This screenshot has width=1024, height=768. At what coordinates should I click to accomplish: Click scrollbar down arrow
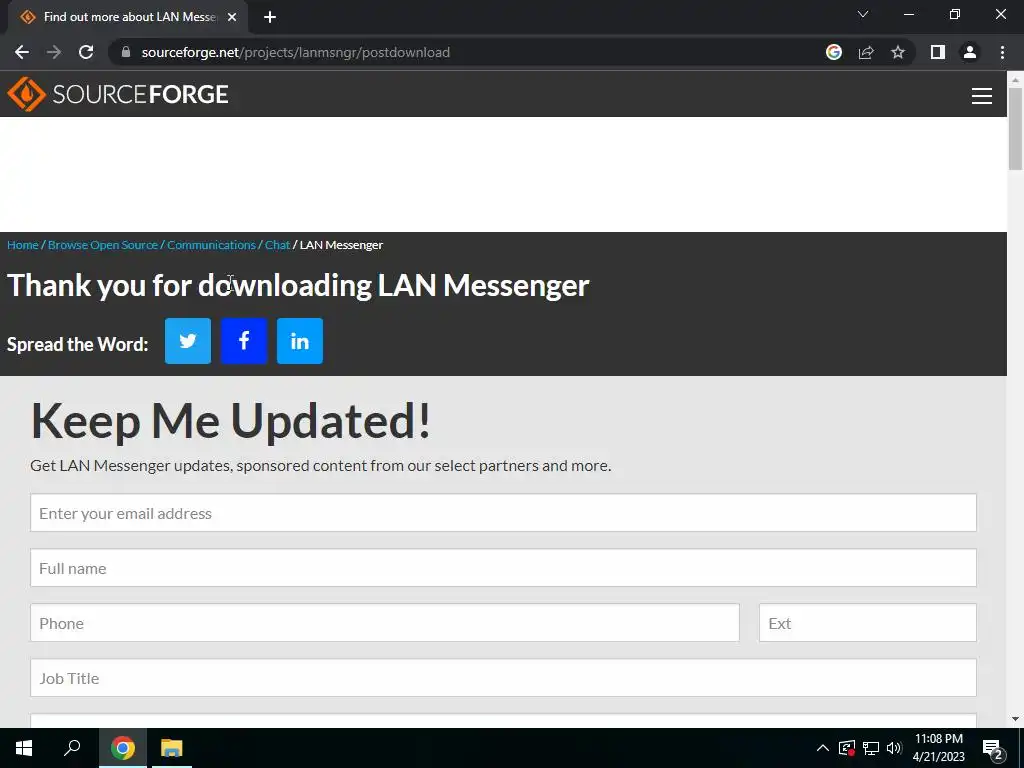1015,719
